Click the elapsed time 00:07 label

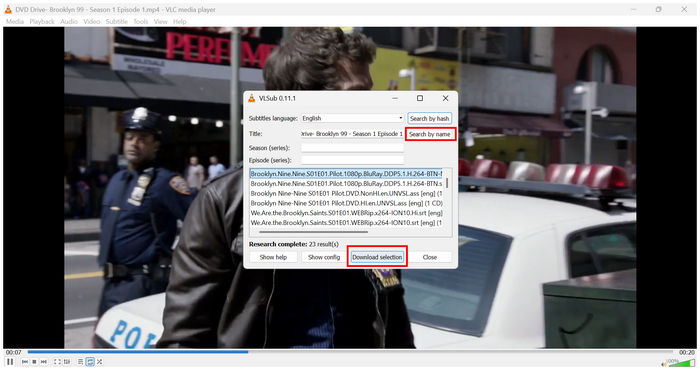13,352
